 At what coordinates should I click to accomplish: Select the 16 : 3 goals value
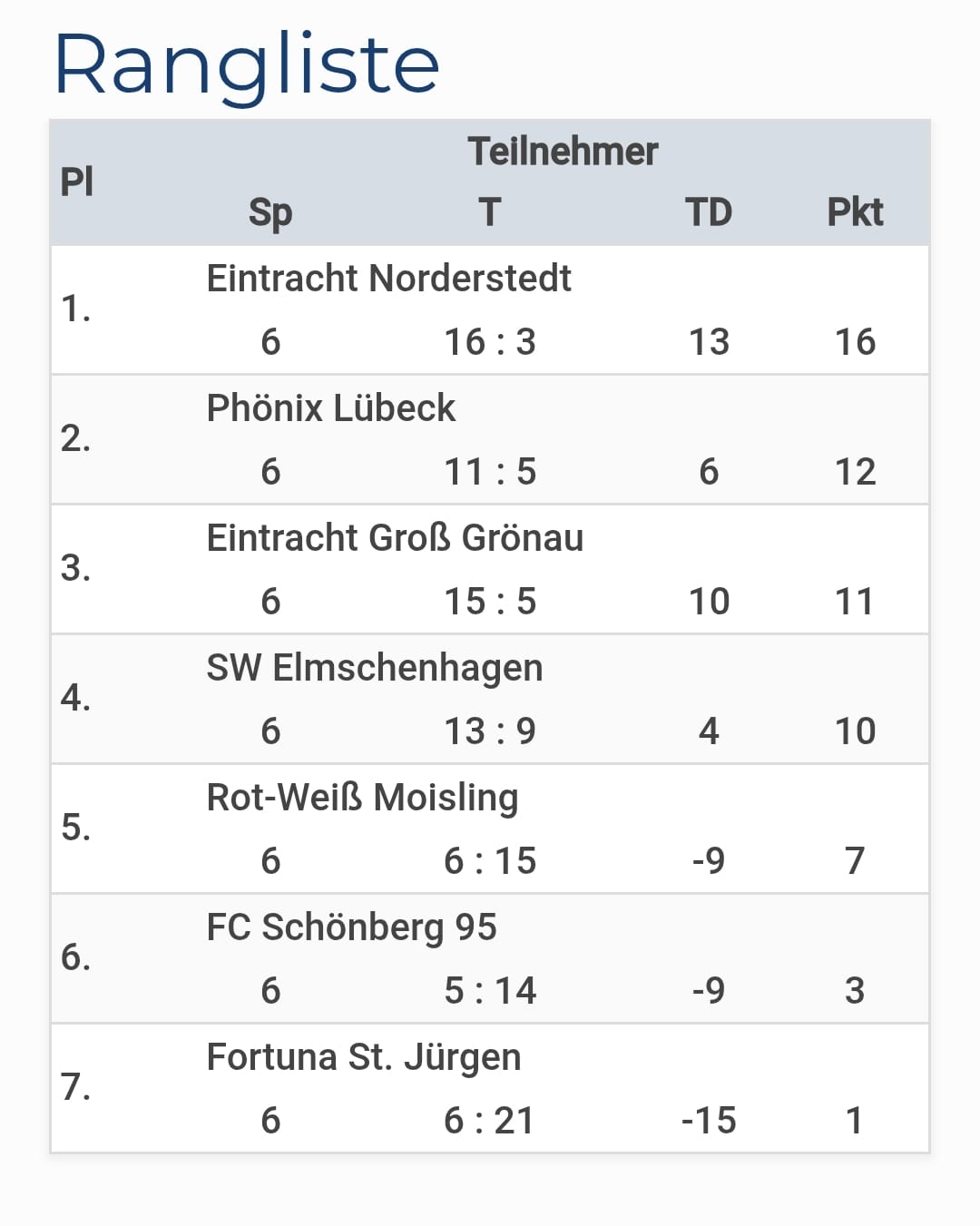point(490,342)
